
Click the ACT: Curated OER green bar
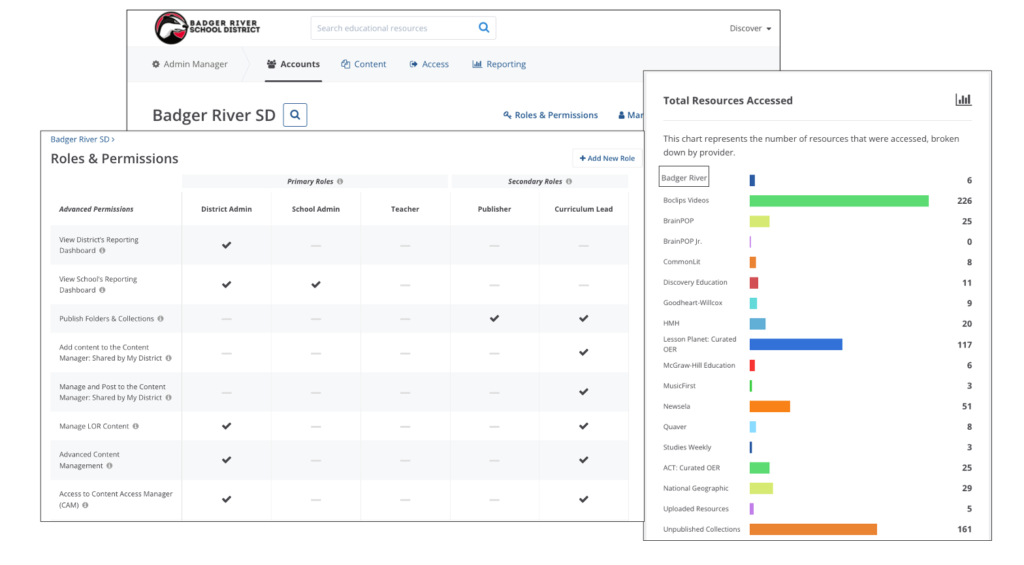coord(760,468)
